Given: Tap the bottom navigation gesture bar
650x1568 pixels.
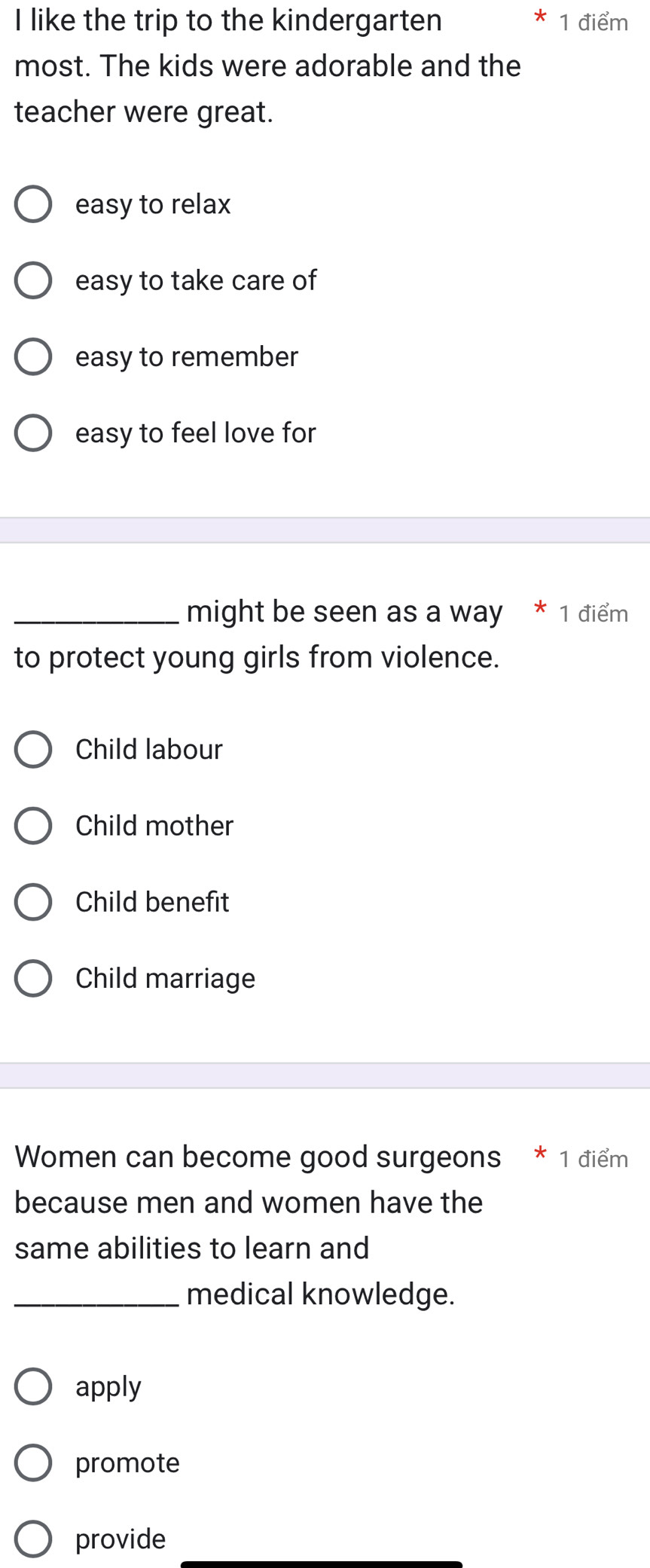Looking at the screenshot, I should pos(322,1564).
